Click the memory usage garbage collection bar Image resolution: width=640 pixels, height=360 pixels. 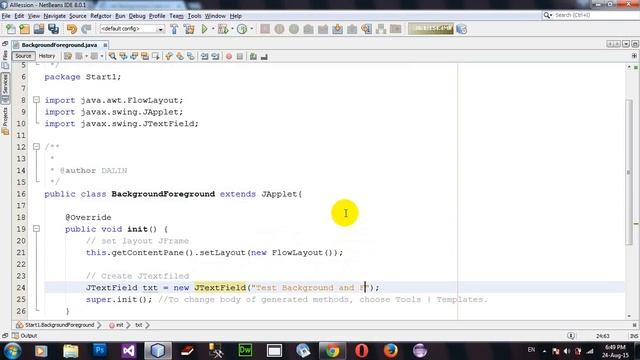click(431, 29)
